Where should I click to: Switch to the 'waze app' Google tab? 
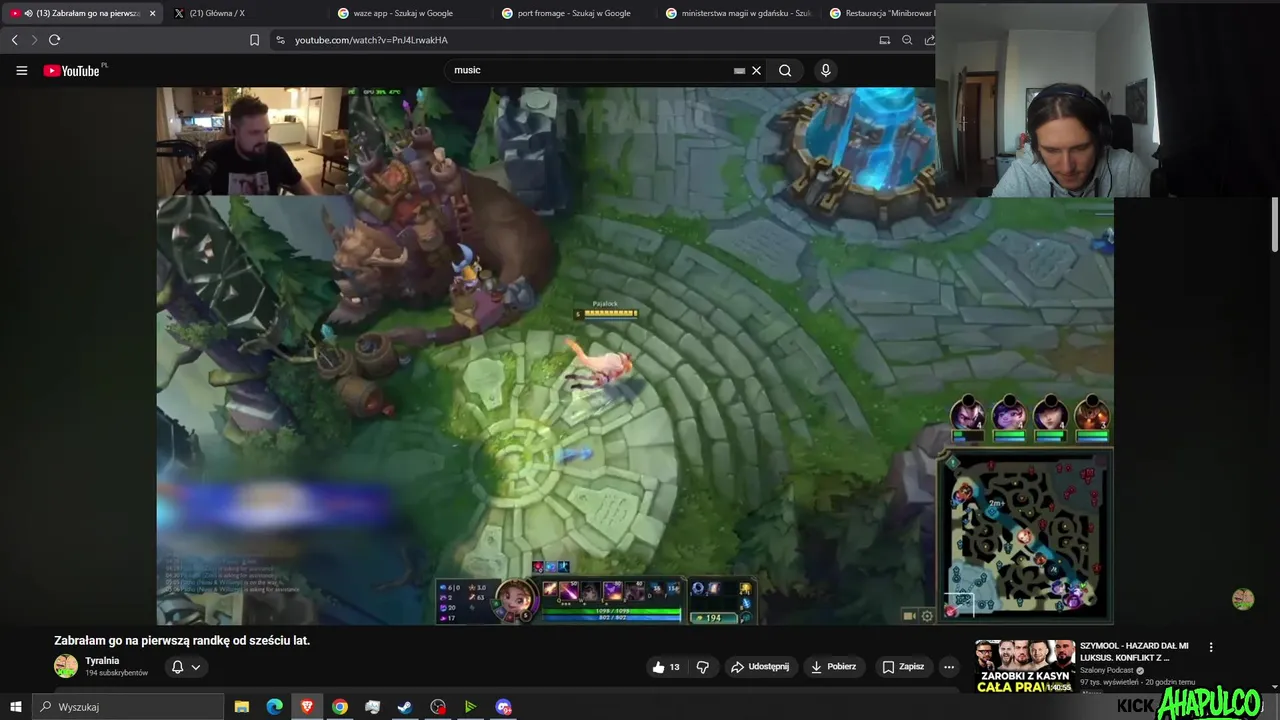point(410,13)
